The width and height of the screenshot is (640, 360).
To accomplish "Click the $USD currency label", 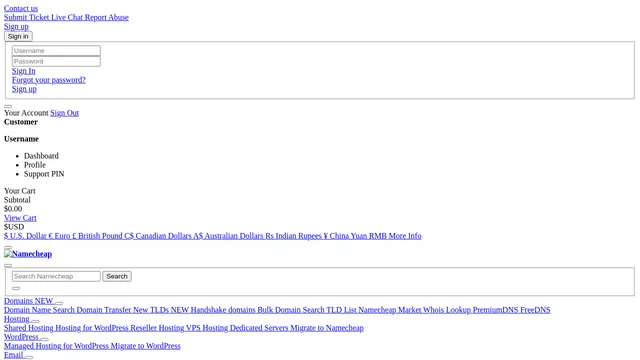I will point(14,227).
